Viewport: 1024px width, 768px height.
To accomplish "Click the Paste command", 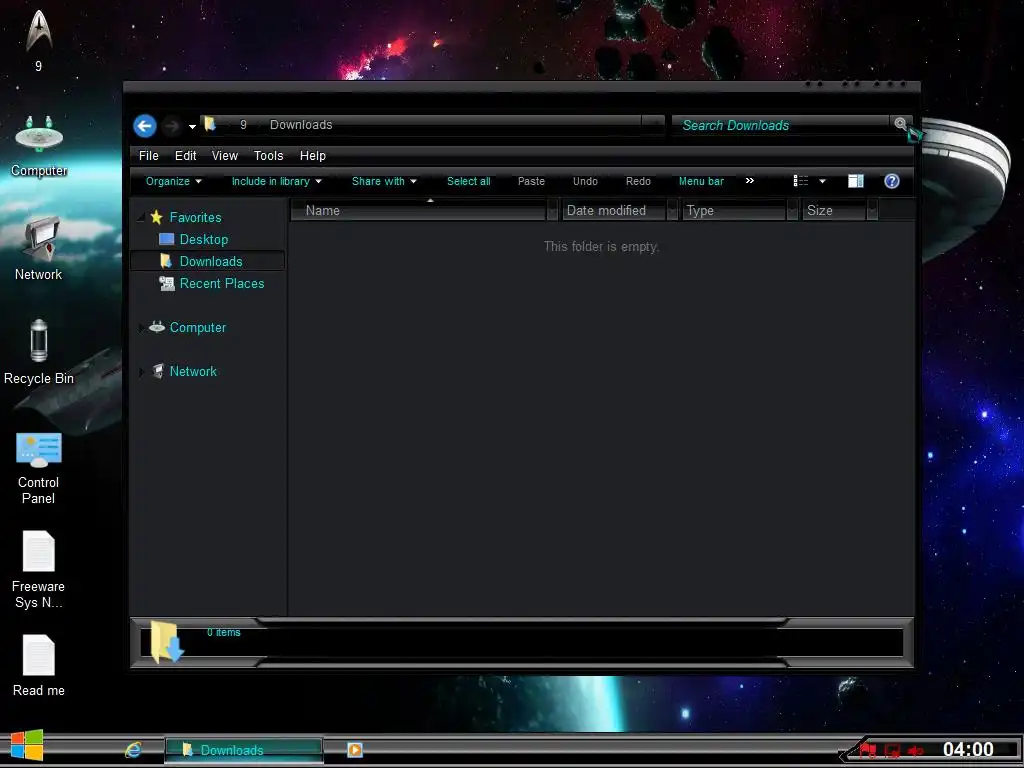I will (x=531, y=182).
